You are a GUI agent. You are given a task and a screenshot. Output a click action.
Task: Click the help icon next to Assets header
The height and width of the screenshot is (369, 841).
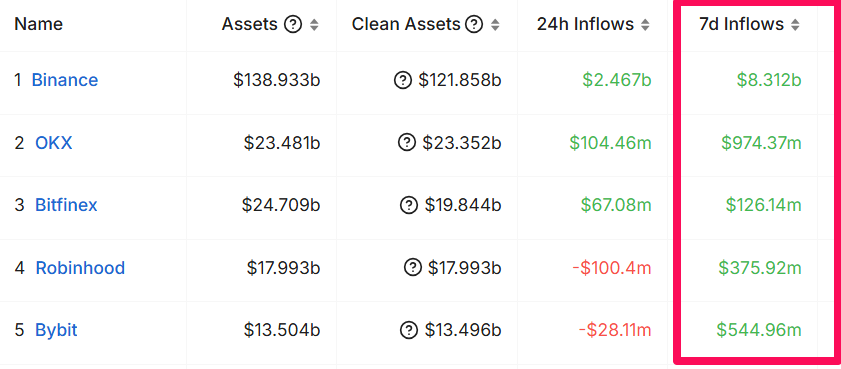click(293, 24)
